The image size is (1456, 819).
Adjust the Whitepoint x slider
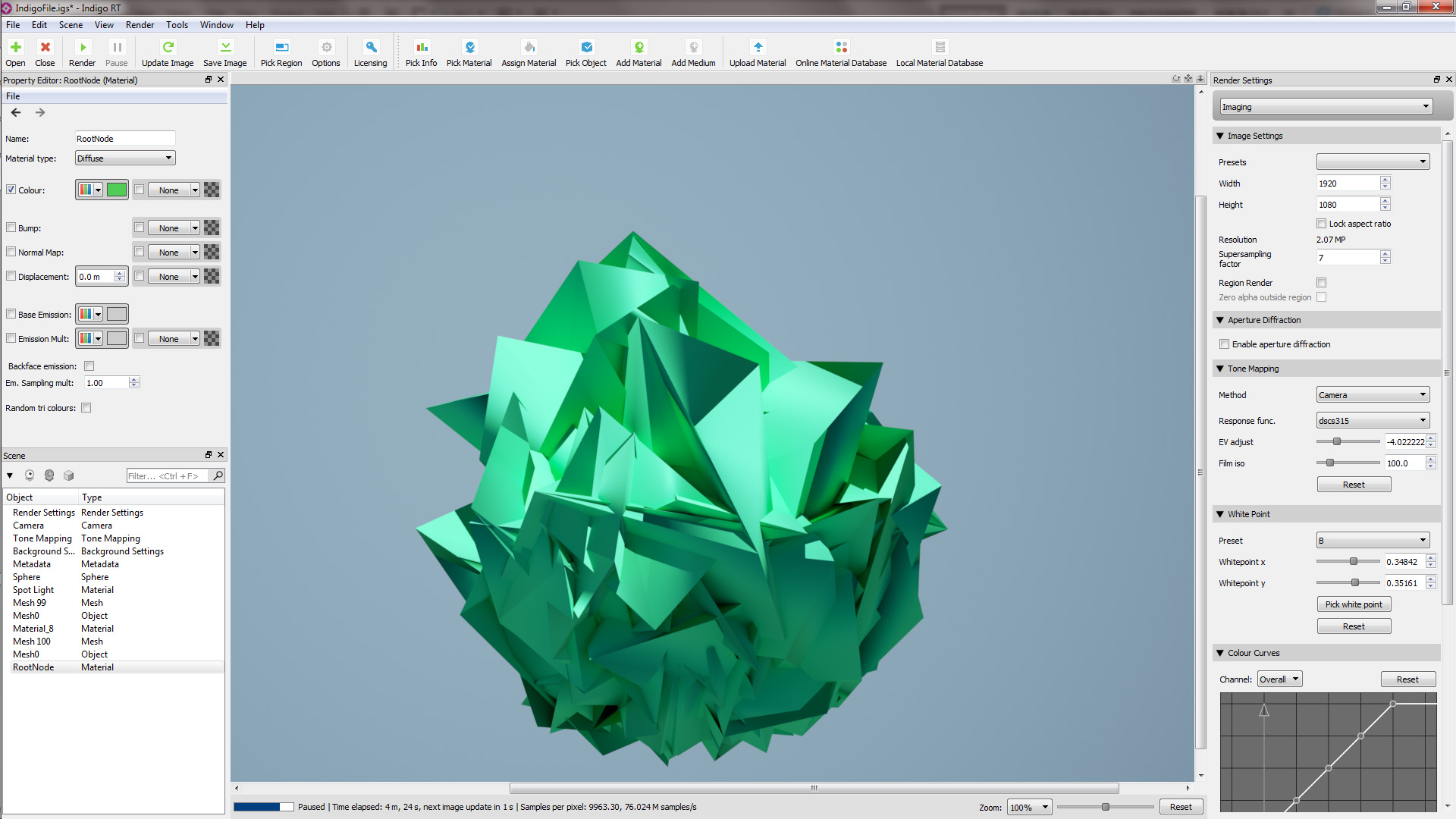1354,561
